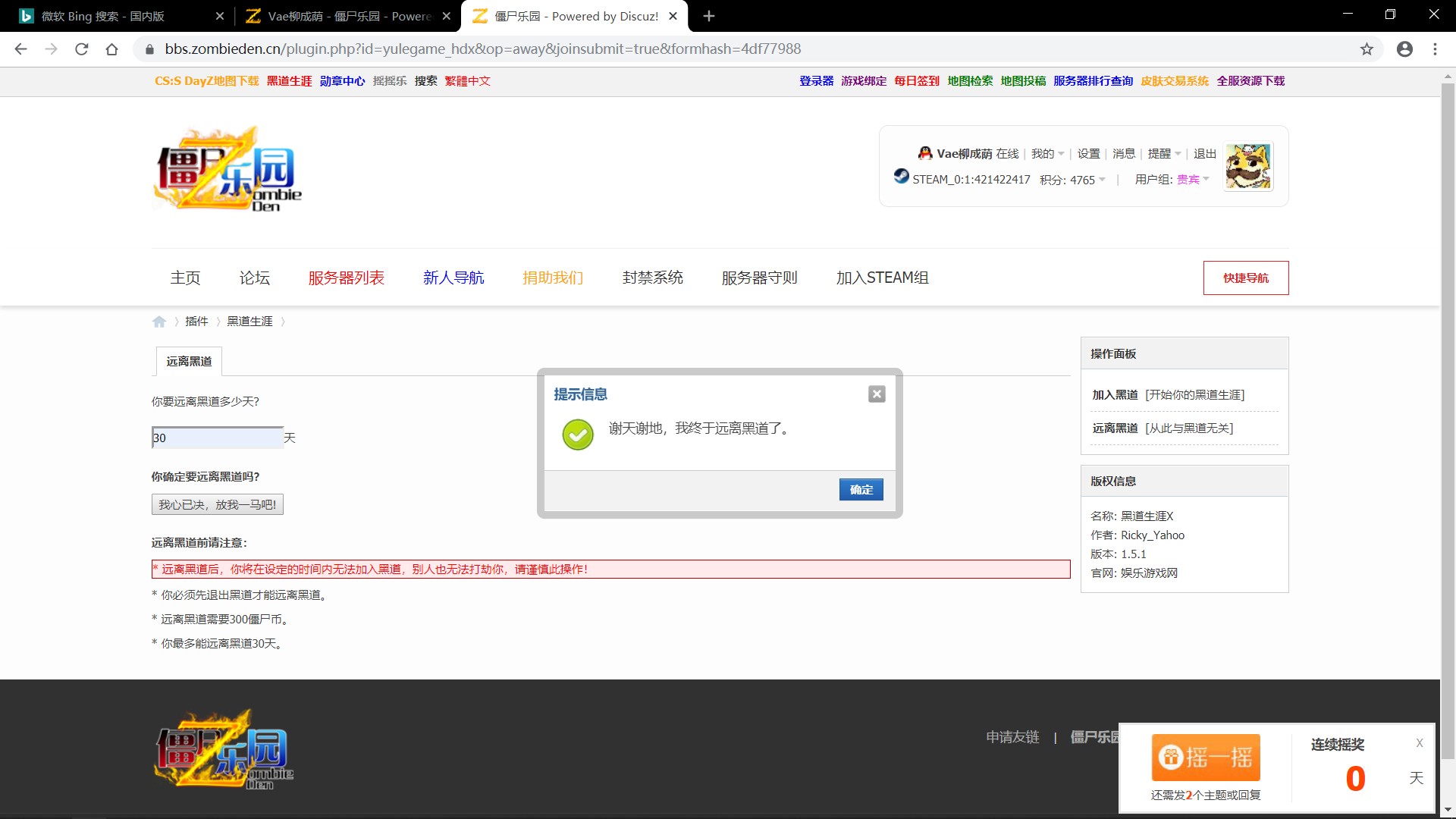This screenshot has height=819, width=1456.
Task: Close the 提示信息 dialog with X
Action: pos(877,394)
